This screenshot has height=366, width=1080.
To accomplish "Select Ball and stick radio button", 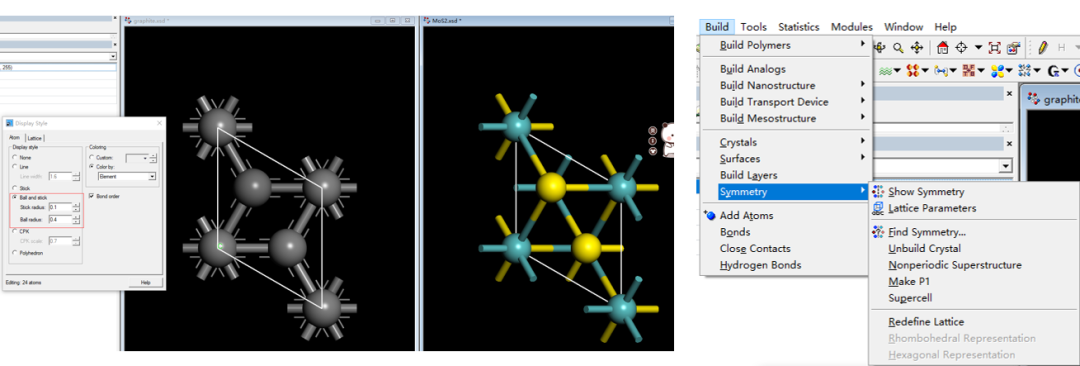I will tap(14, 197).
